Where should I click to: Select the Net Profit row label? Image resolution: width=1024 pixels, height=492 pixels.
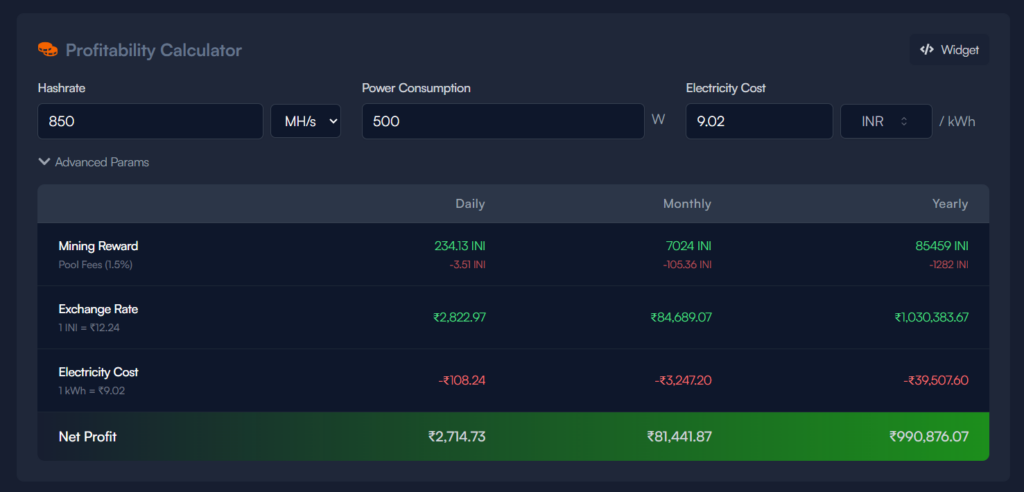click(x=87, y=437)
